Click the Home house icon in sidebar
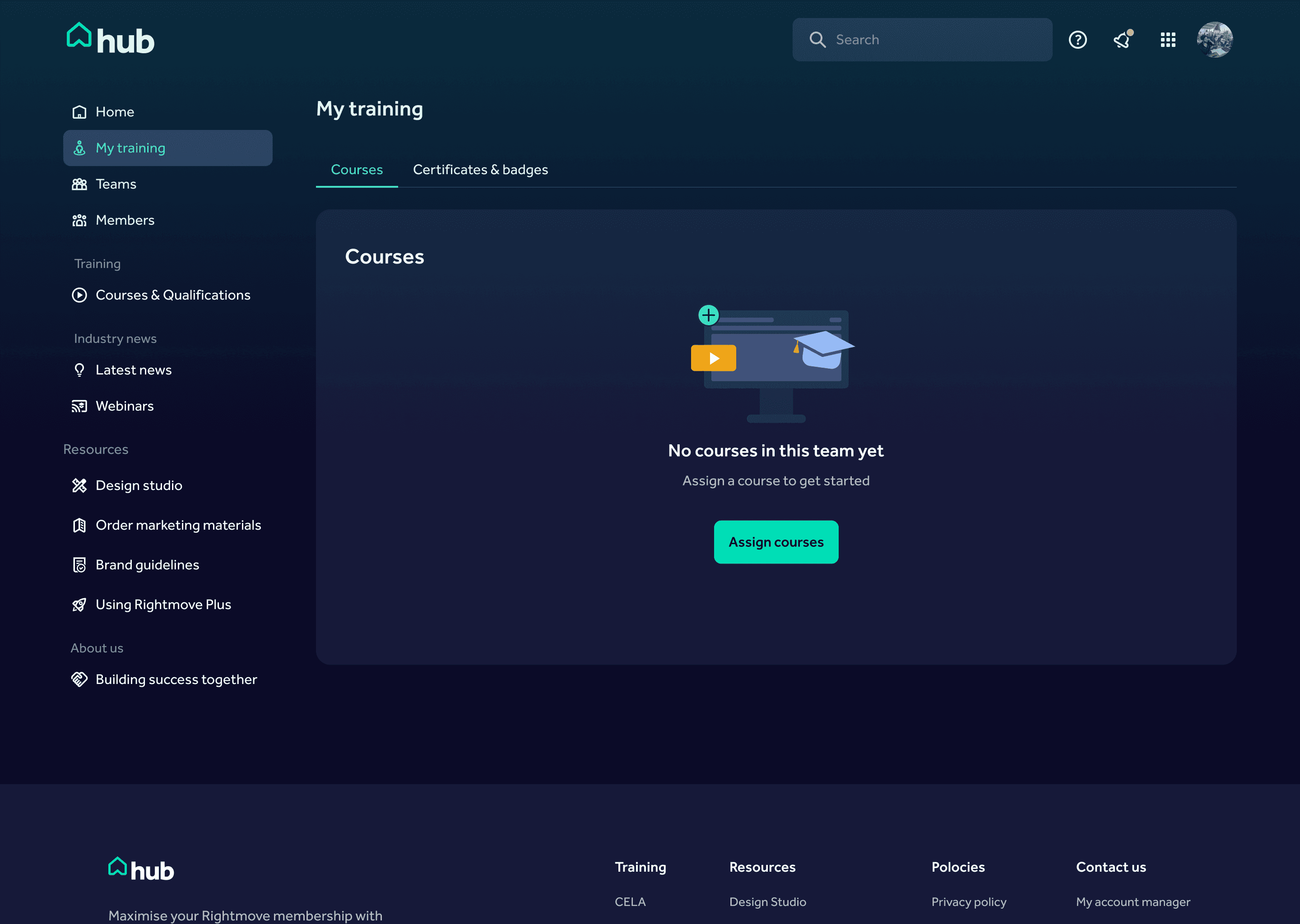Screen dimensions: 1300x924 click(80, 112)
